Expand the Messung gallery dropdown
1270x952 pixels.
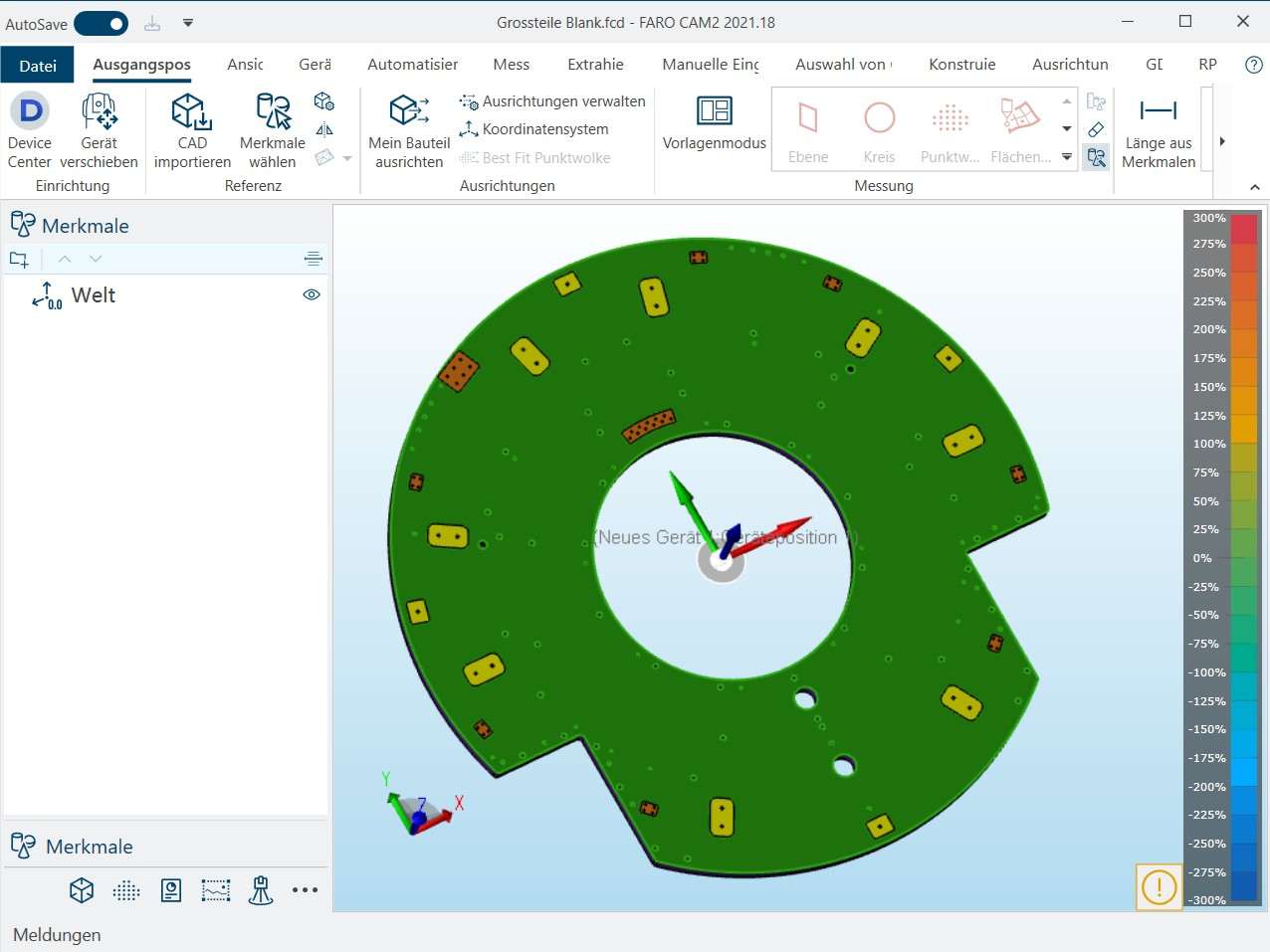point(1067,157)
